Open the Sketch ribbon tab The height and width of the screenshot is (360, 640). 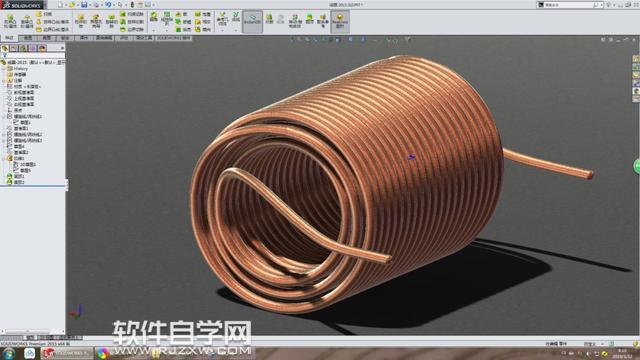[28, 38]
